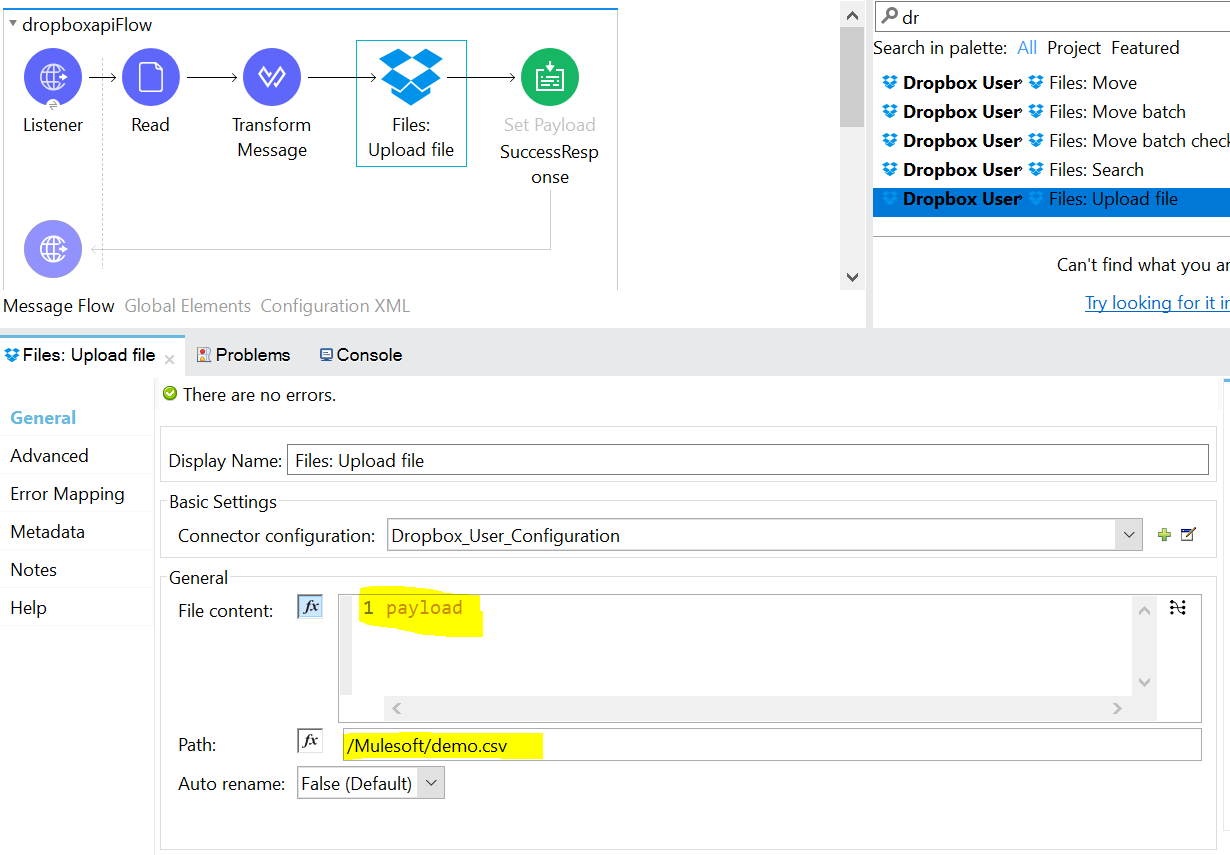Open the Error Mapping section

(67, 494)
